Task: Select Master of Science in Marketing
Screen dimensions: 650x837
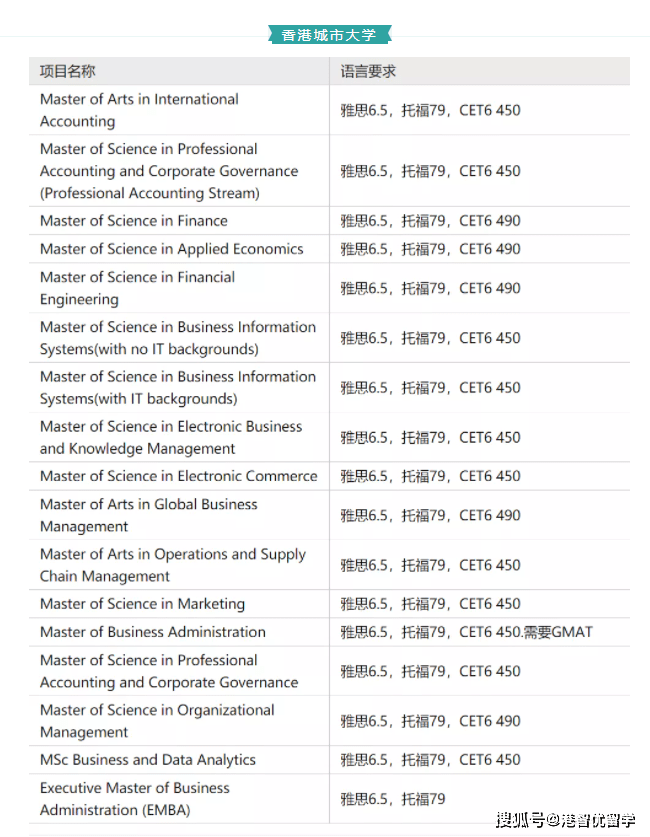Action: click(x=142, y=604)
